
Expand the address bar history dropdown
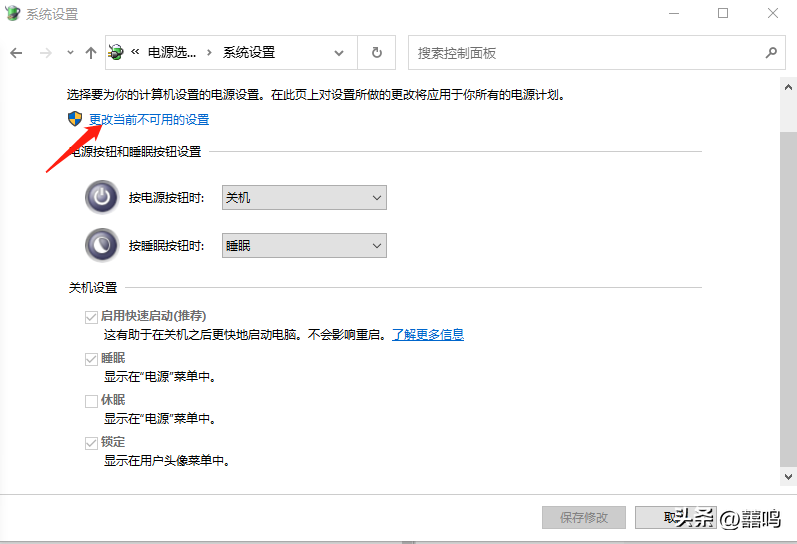tap(340, 53)
